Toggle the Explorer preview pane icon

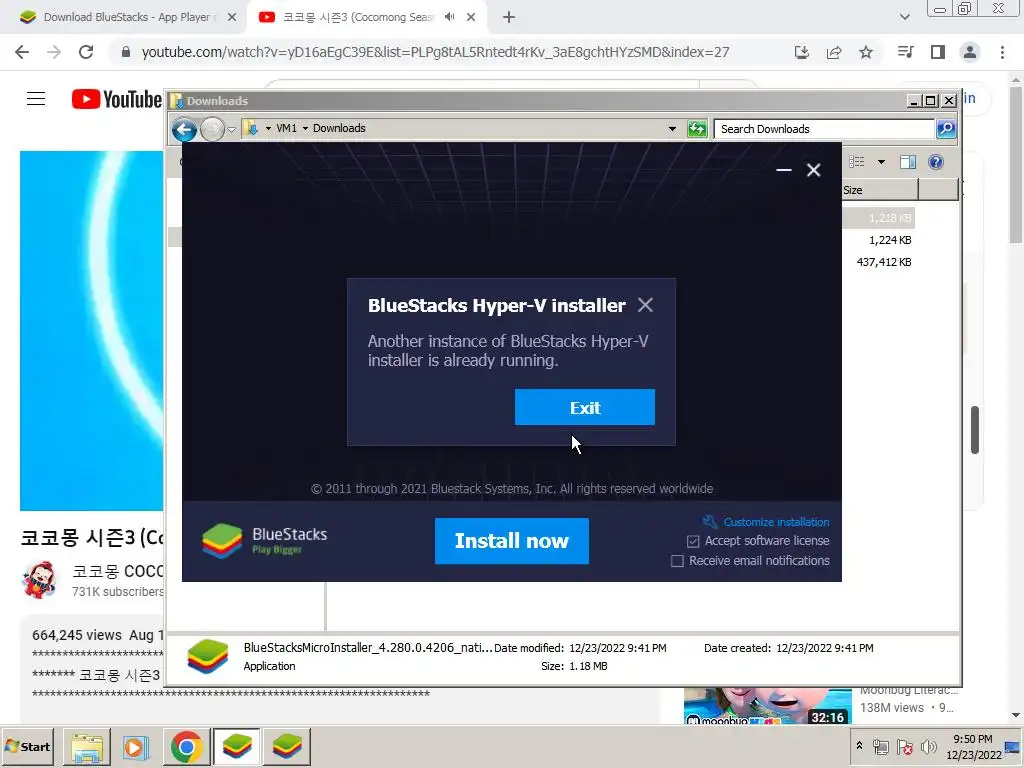[908, 162]
